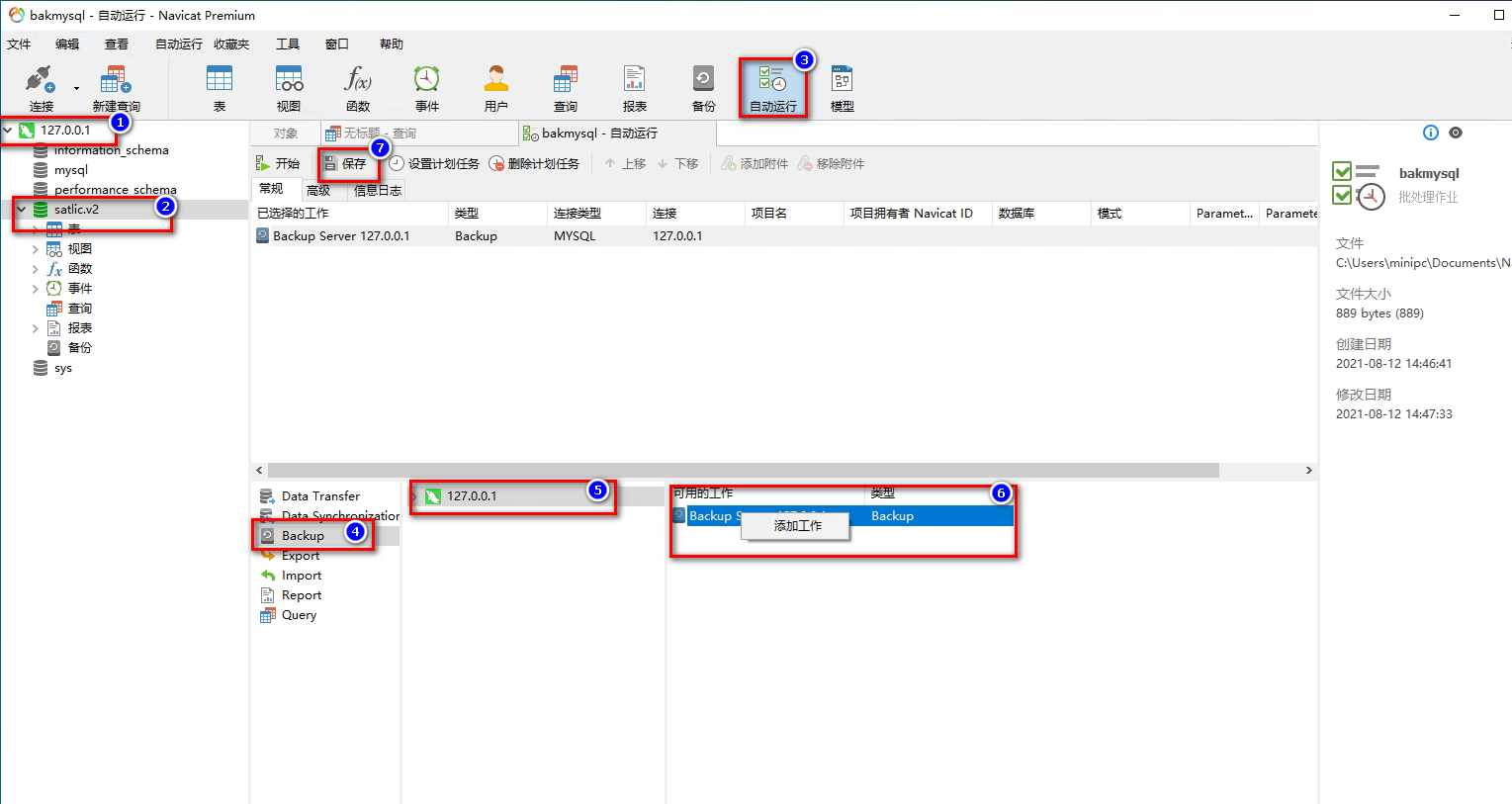Click the 已选择的工作 column header
This screenshot has height=804, width=1512.
350,214
